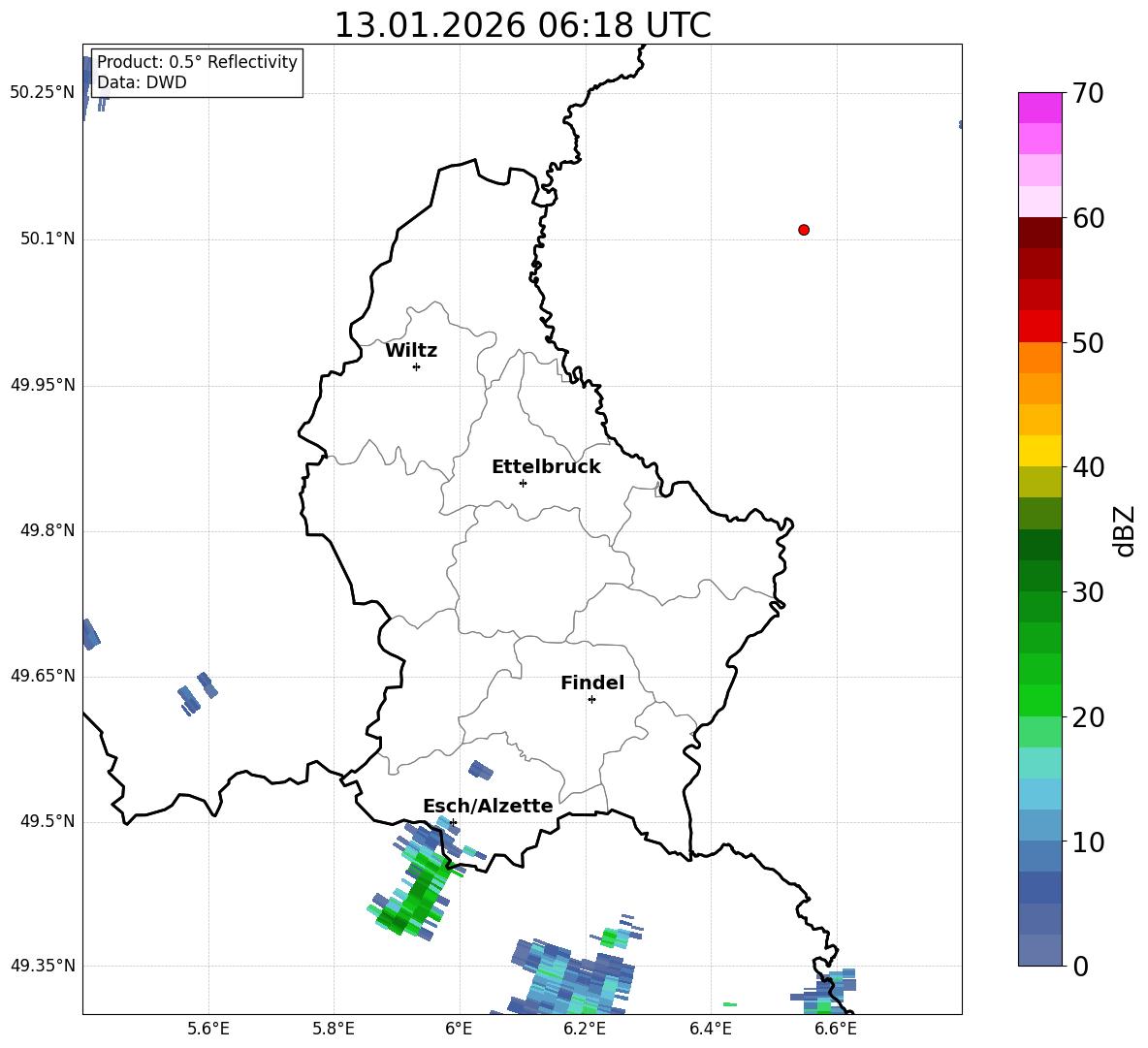This screenshot has height=1048, width=1148.
Task: Select the Wiltz station label
Action: [x=411, y=351]
